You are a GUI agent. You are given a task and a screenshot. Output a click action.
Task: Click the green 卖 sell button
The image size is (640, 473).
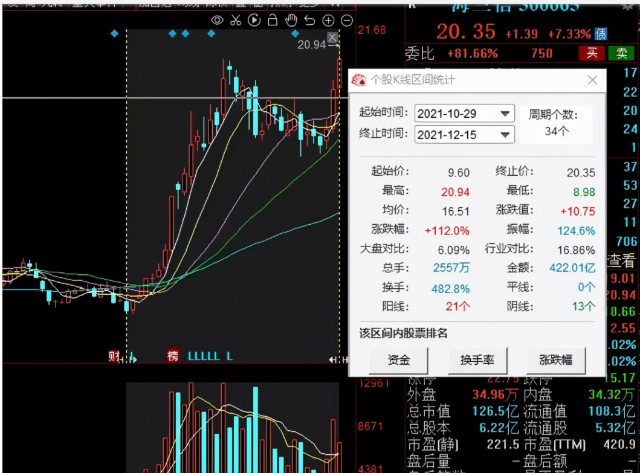[x=622, y=53]
